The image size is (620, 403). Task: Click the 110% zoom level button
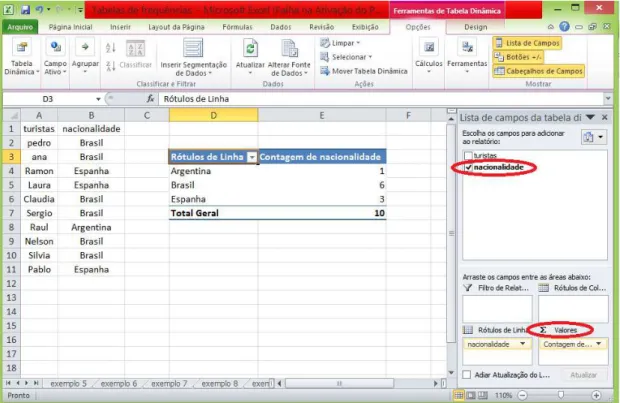pos(503,395)
